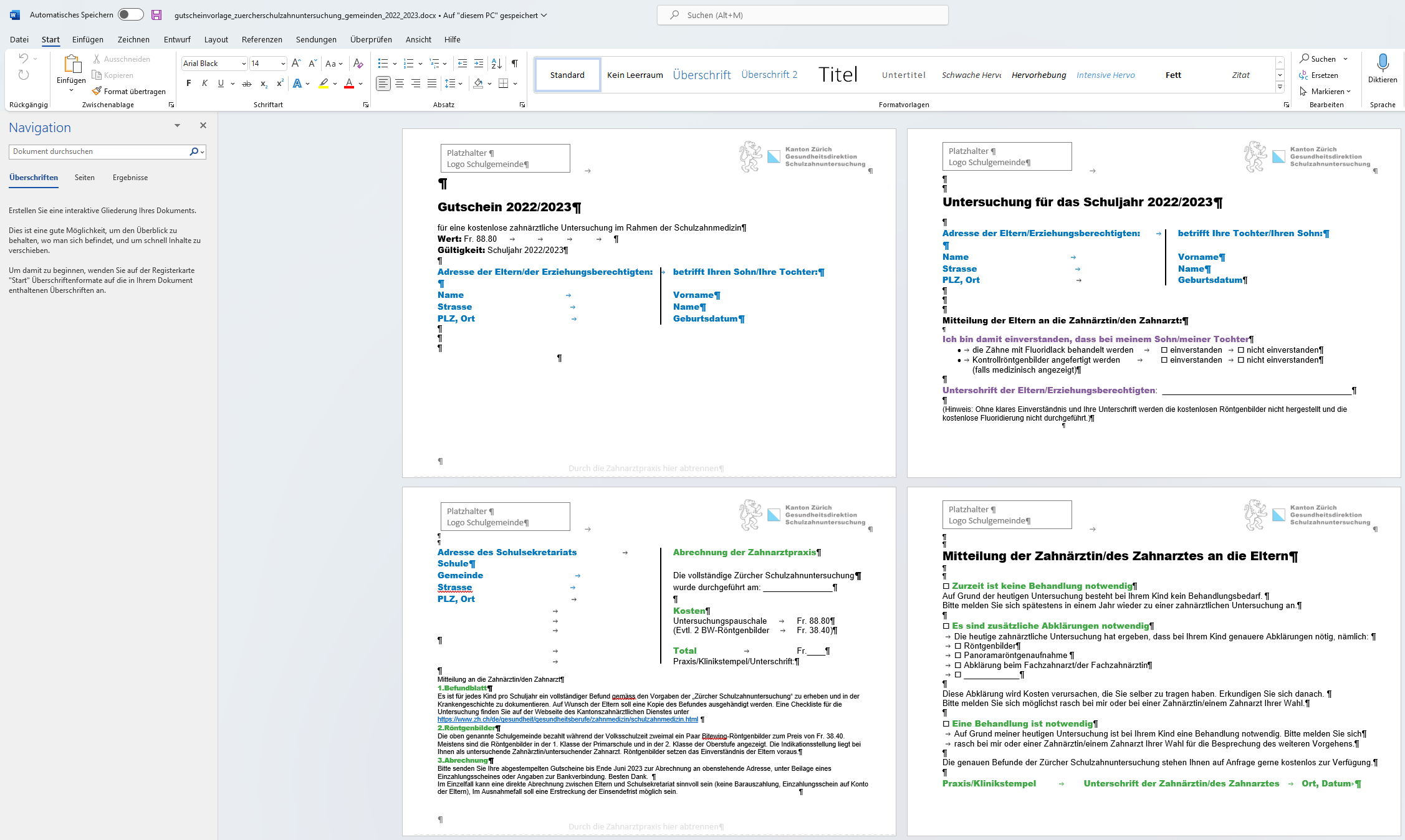1405x840 pixels.
Task: Apply Titel style from gallery
Action: tap(838, 75)
